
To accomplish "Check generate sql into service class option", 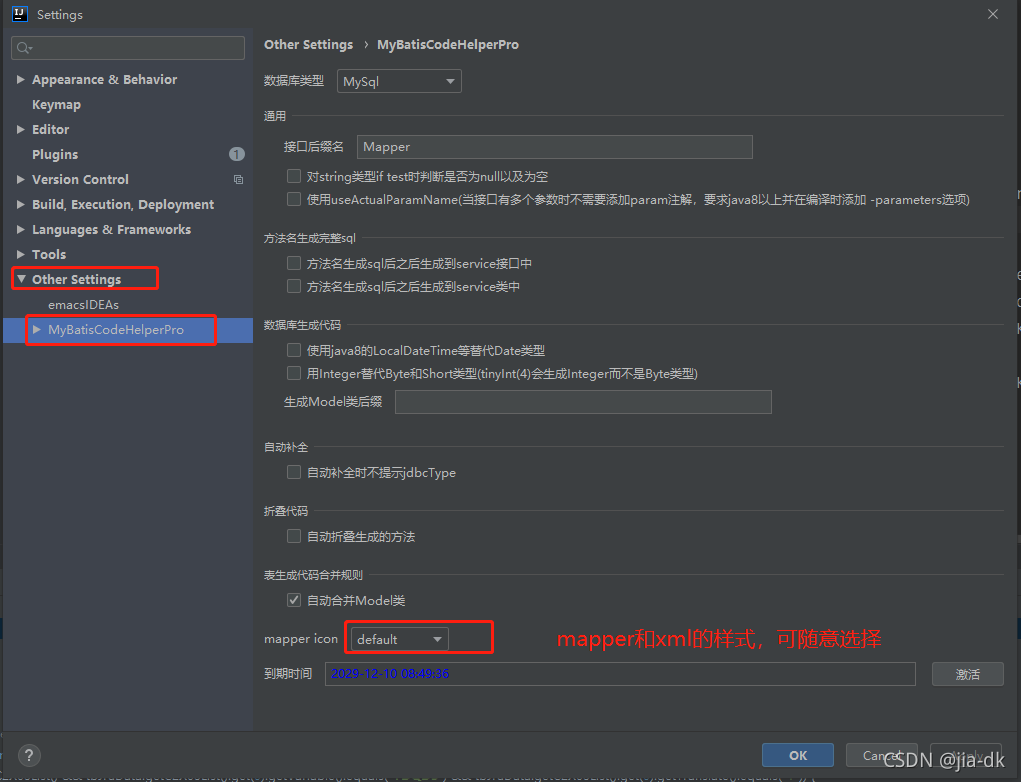I will (294, 286).
